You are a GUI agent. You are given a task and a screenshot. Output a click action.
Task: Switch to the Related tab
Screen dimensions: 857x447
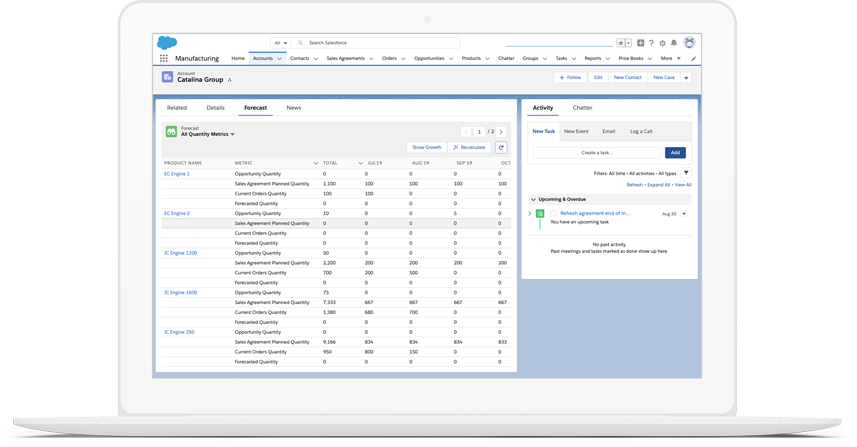pyautogui.click(x=177, y=108)
